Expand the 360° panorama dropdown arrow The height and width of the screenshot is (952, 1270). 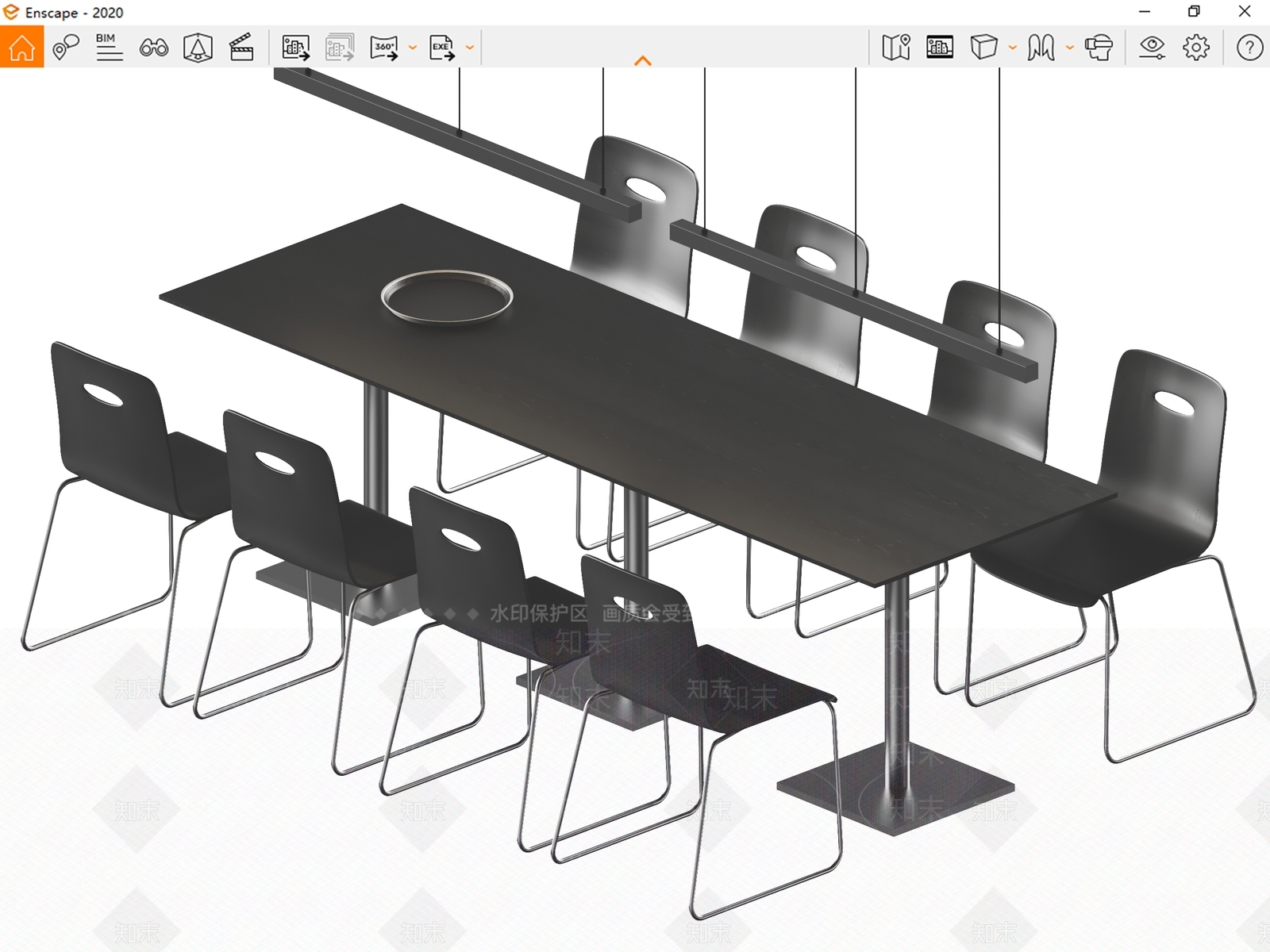point(413,48)
